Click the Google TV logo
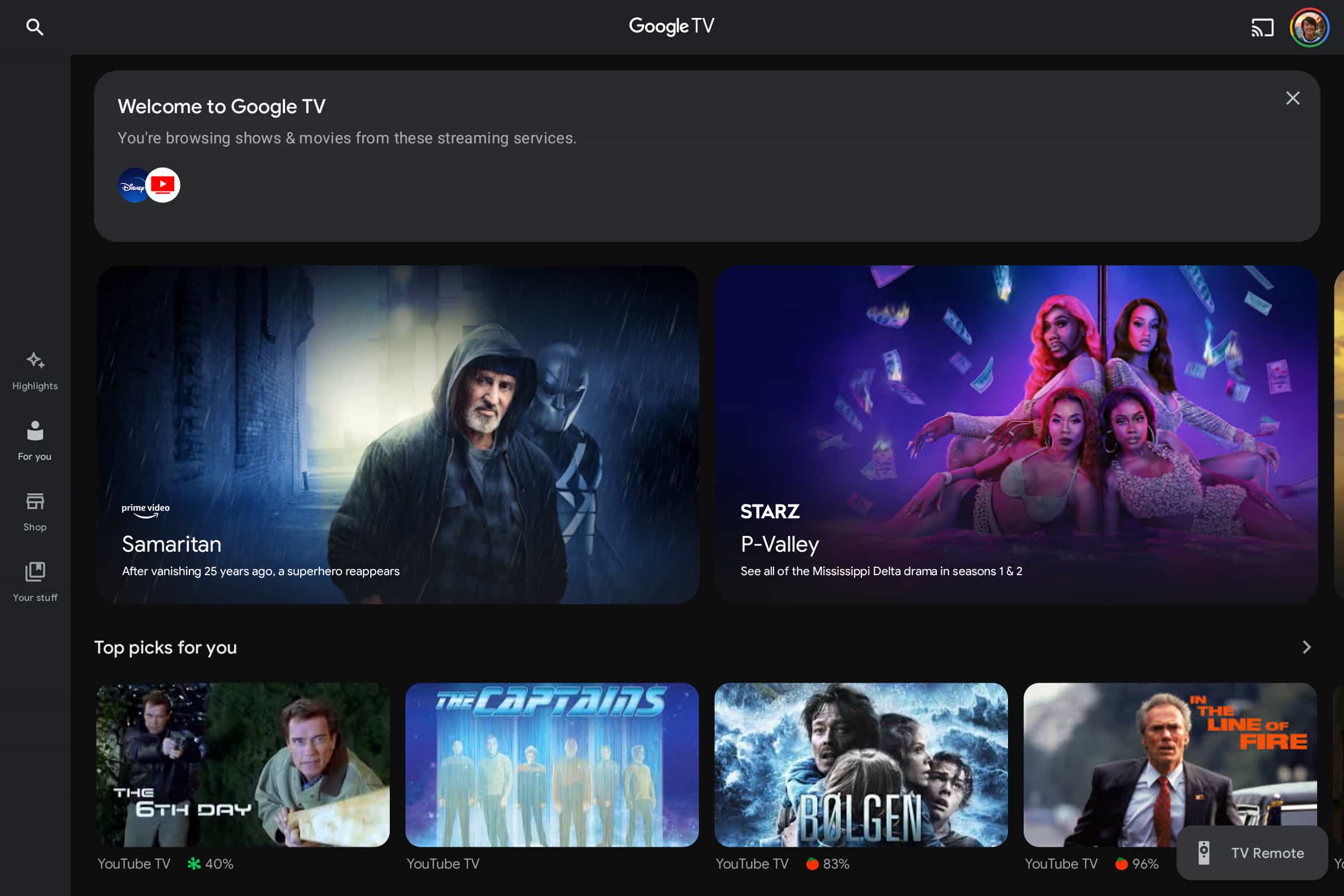1344x896 pixels. (671, 26)
